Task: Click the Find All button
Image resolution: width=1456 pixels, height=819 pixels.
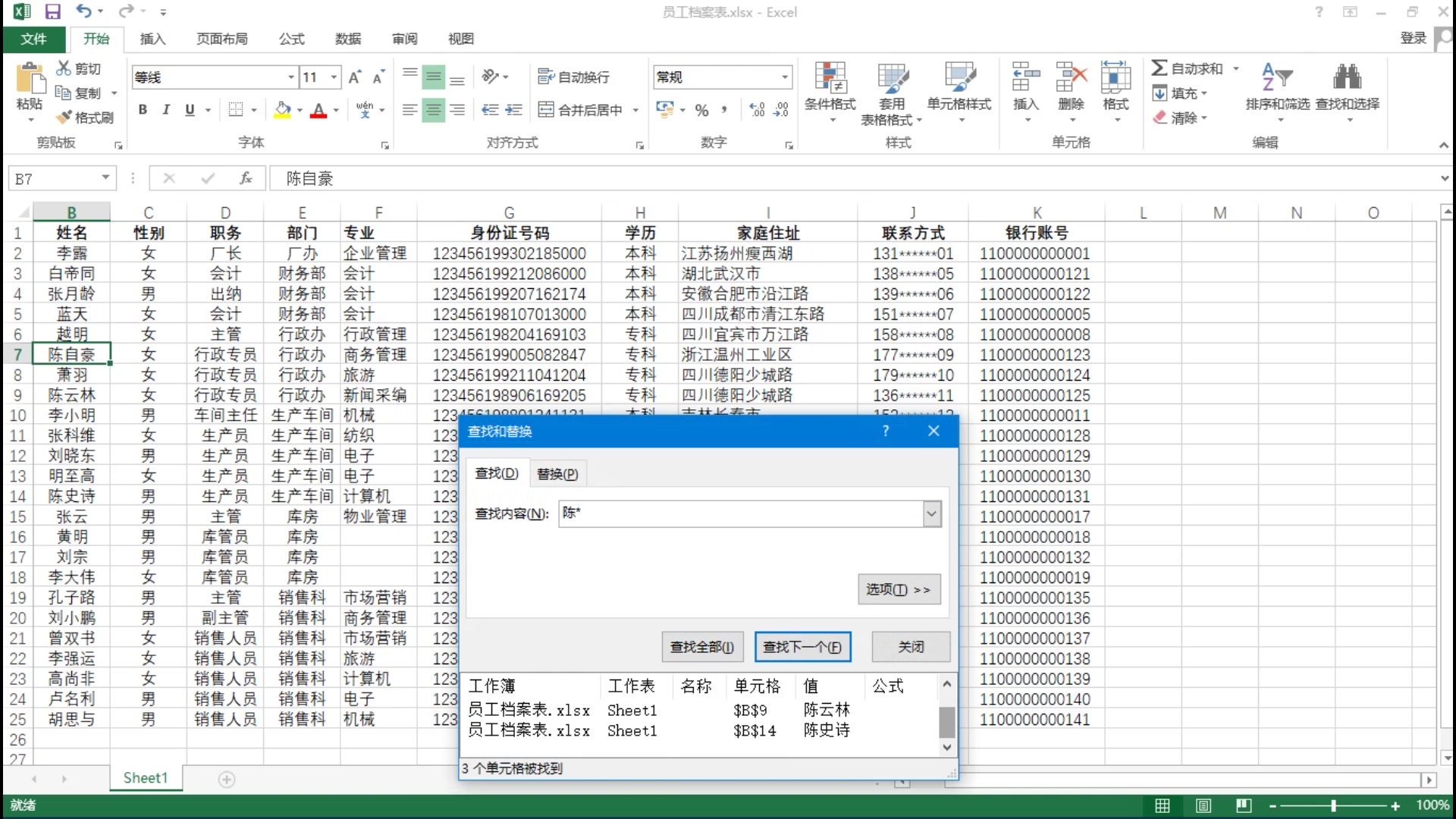Action: [x=701, y=647]
